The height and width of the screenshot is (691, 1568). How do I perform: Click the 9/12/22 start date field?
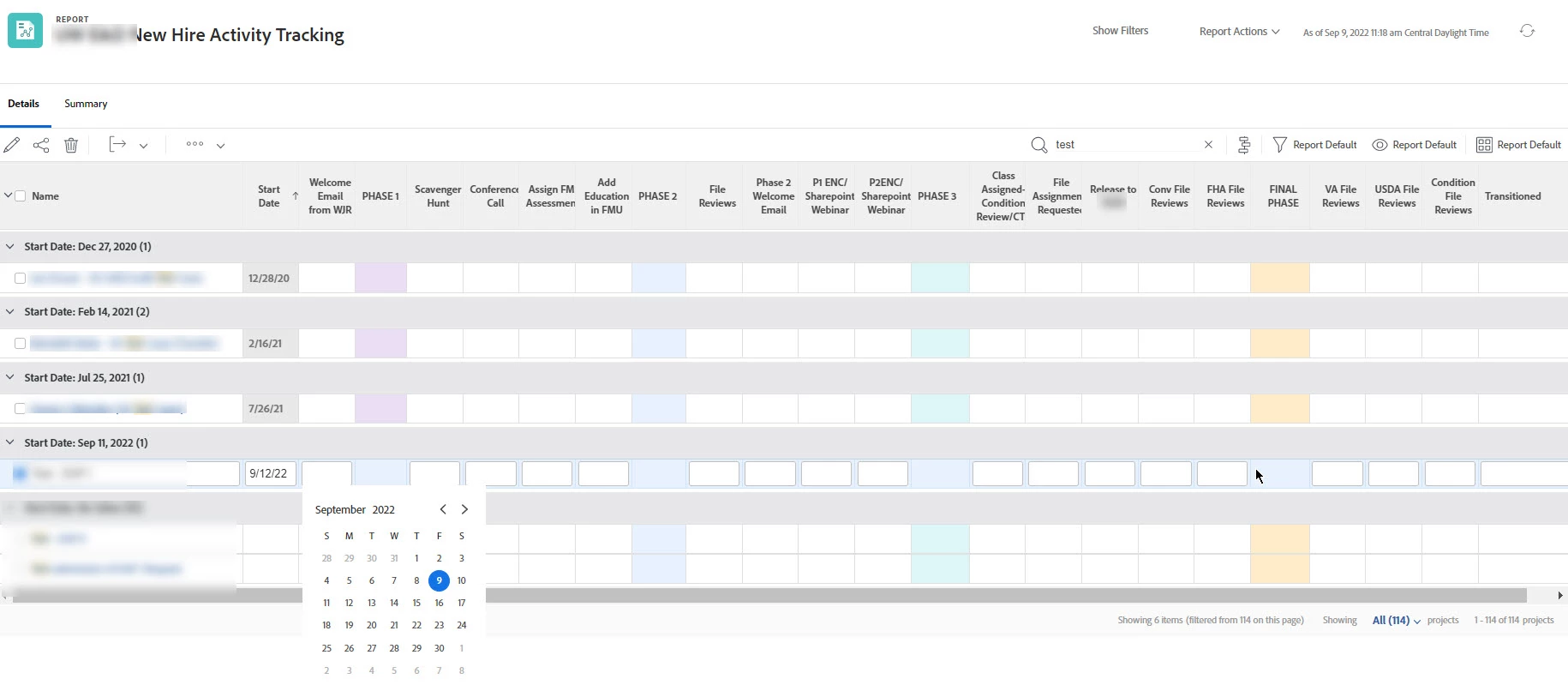click(271, 473)
